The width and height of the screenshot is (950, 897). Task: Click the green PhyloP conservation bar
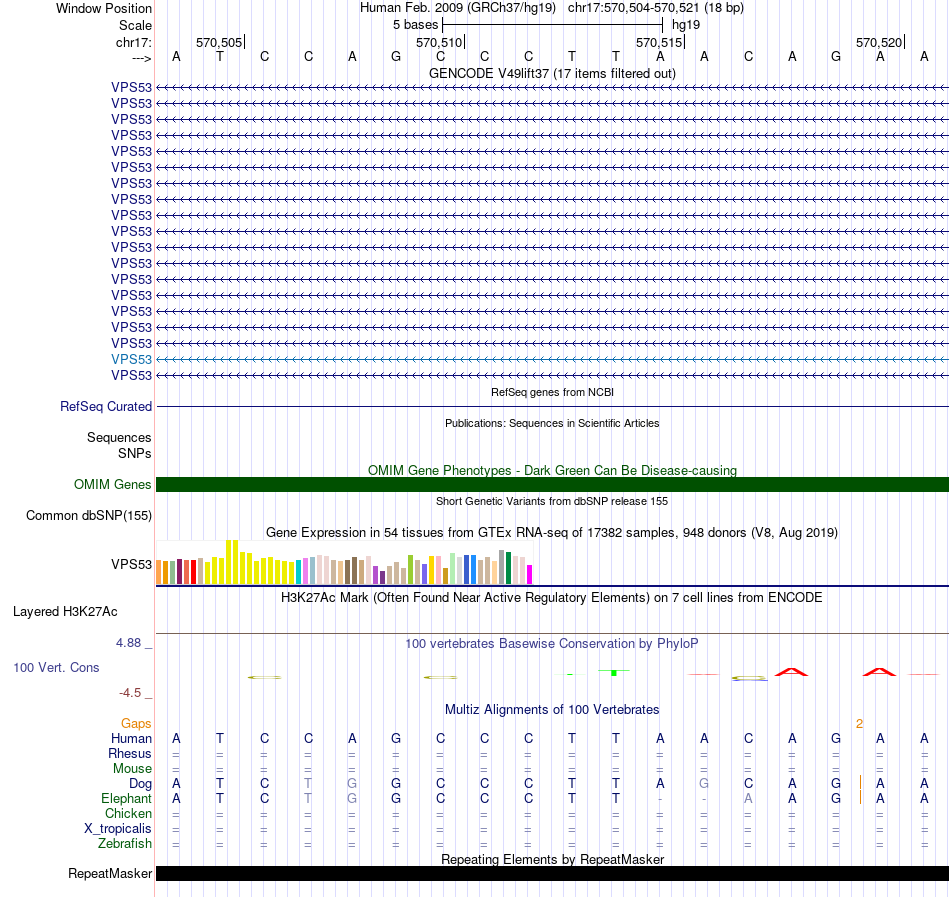(x=614, y=672)
